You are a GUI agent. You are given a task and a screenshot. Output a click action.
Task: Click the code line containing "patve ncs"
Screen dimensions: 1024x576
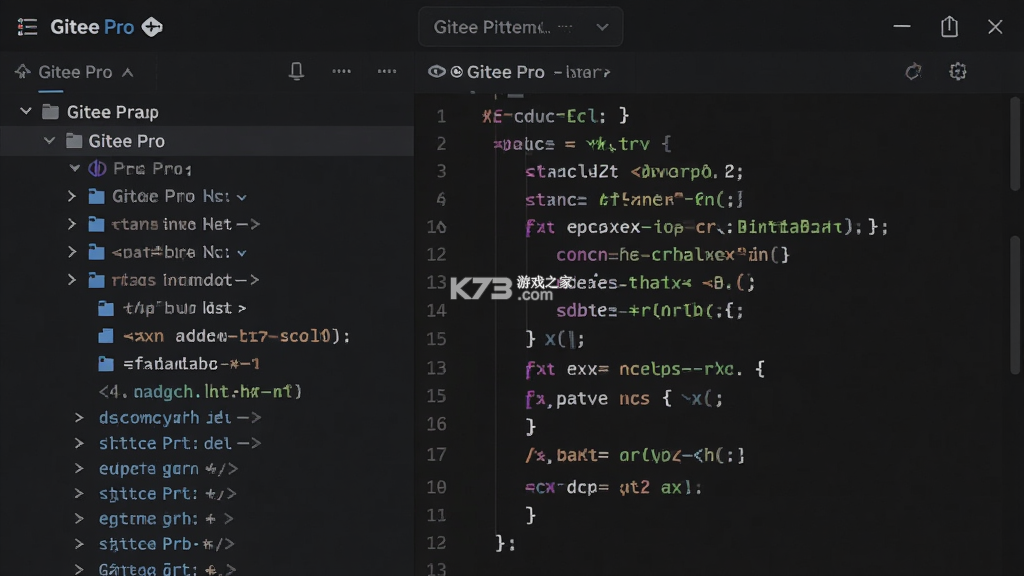(x=624, y=398)
